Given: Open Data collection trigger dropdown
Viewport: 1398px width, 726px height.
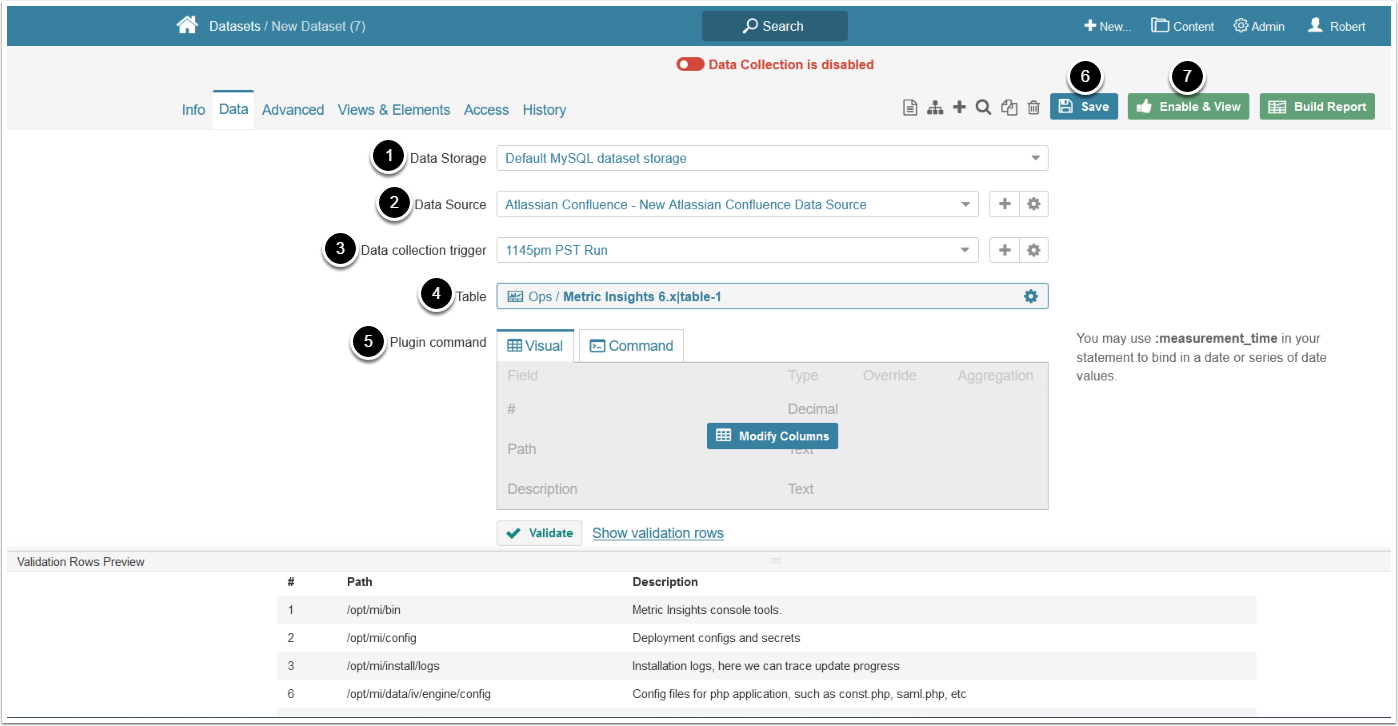Looking at the screenshot, I should coord(737,250).
